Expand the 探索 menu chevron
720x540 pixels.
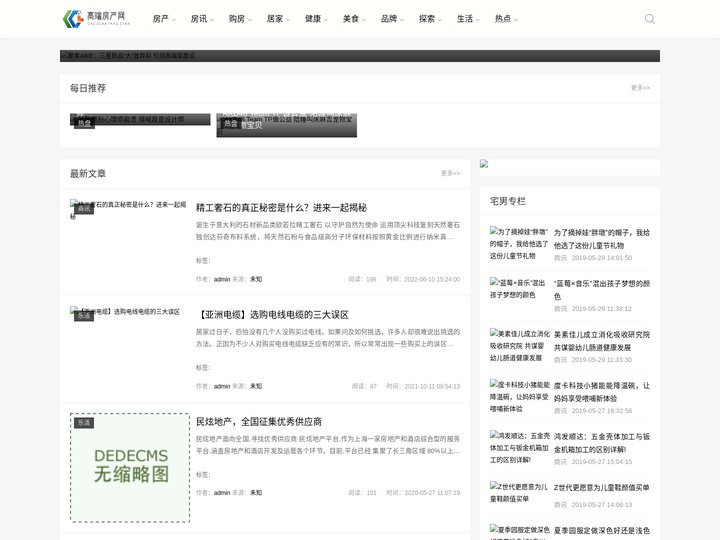coord(440,20)
